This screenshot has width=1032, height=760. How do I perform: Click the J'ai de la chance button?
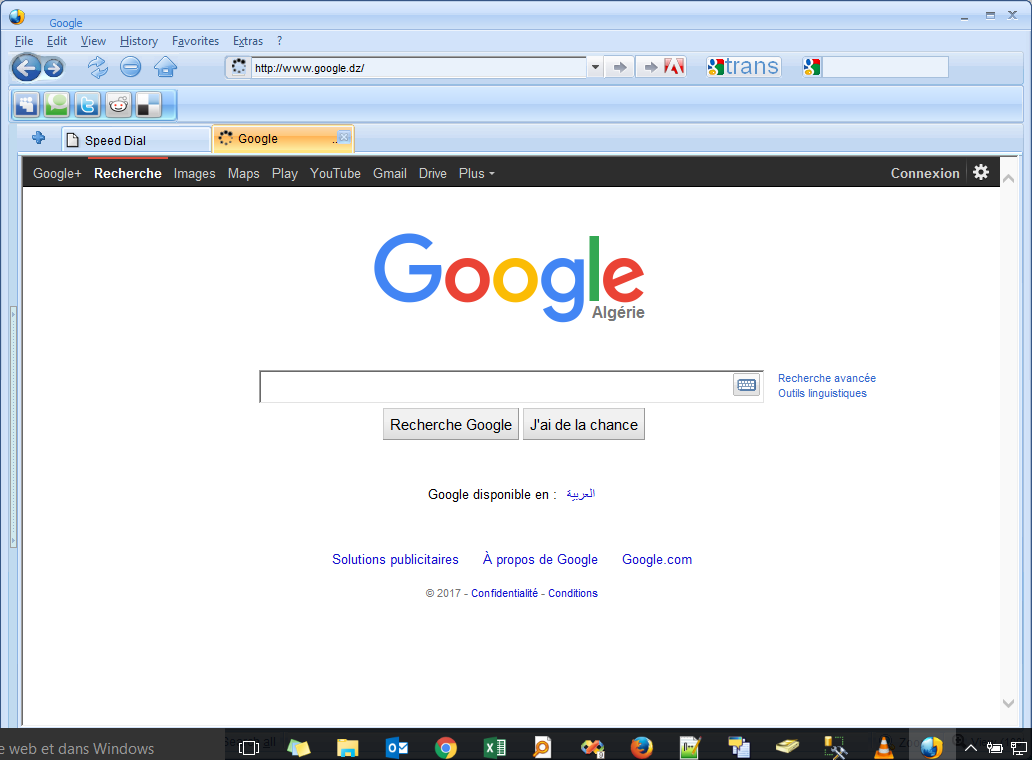(x=584, y=424)
